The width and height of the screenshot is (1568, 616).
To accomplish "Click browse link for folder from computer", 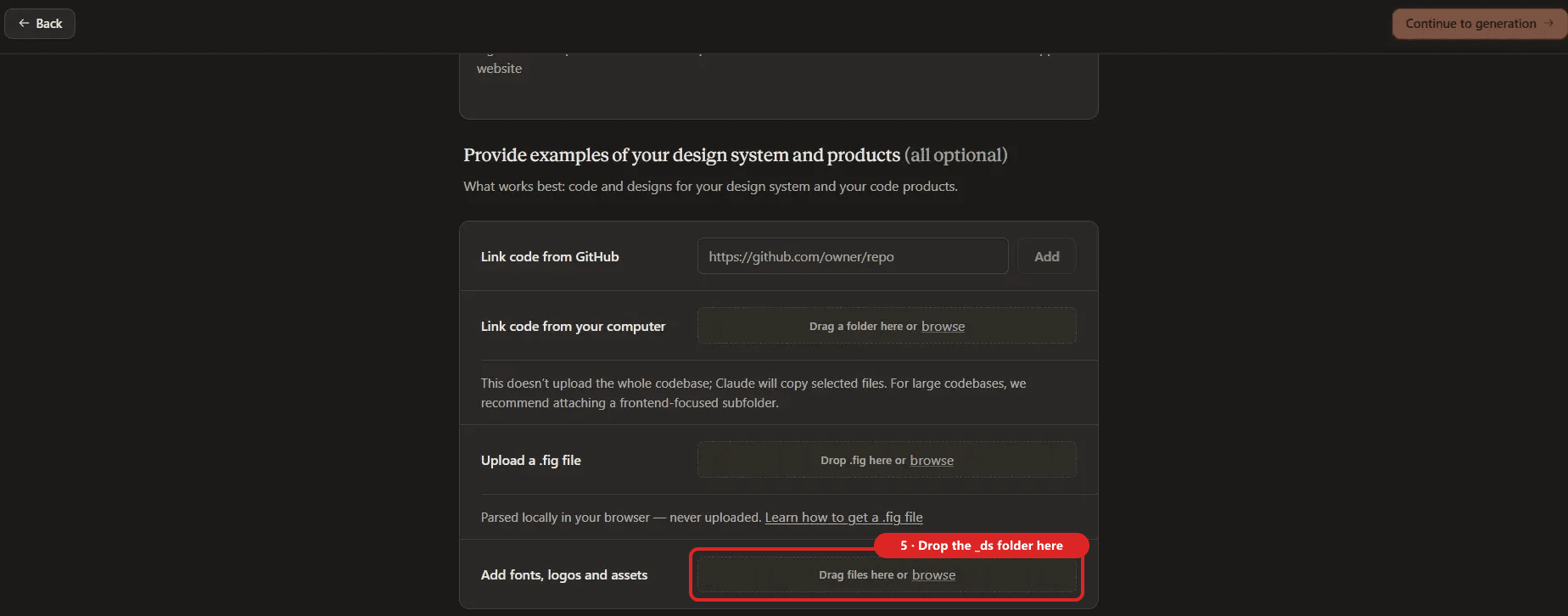I will point(943,327).
